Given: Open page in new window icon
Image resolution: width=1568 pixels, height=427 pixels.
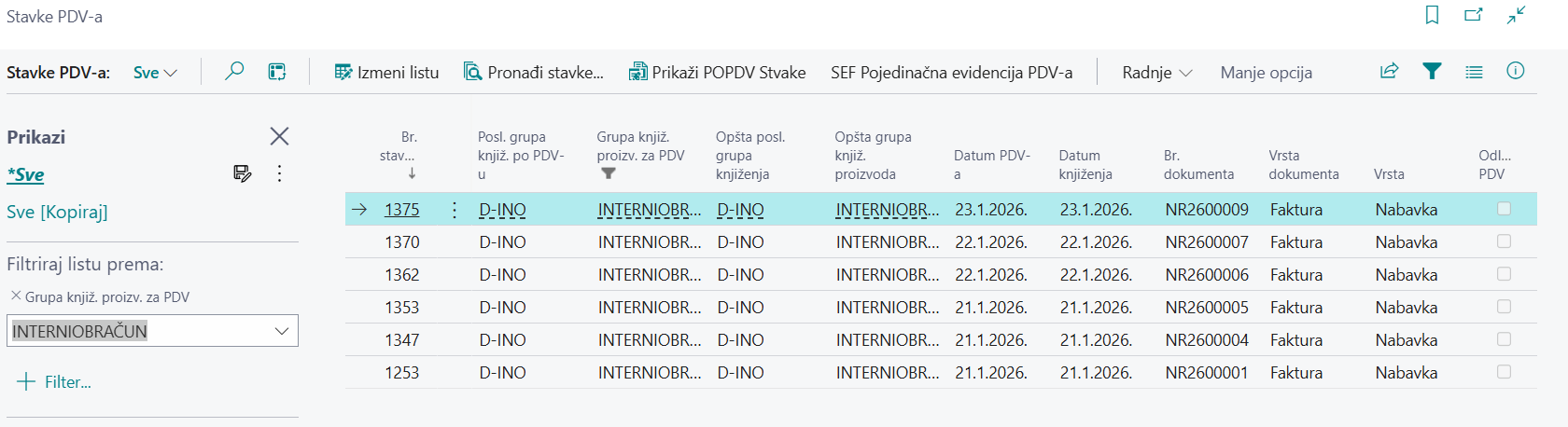Looking at the screenshot, I should coord(1474,15).
